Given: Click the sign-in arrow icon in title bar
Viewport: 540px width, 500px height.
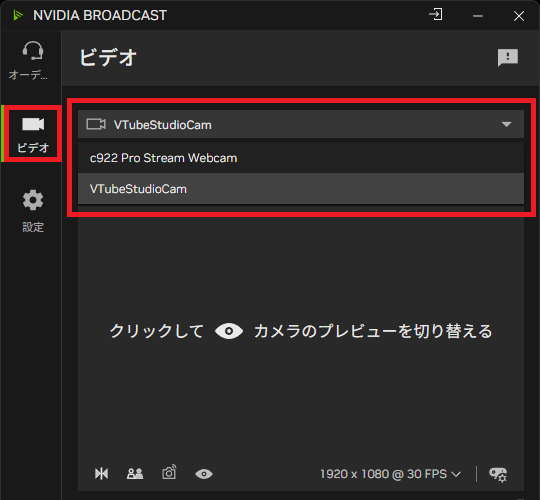Looking at the screenshot, I should tap(436, 15).
